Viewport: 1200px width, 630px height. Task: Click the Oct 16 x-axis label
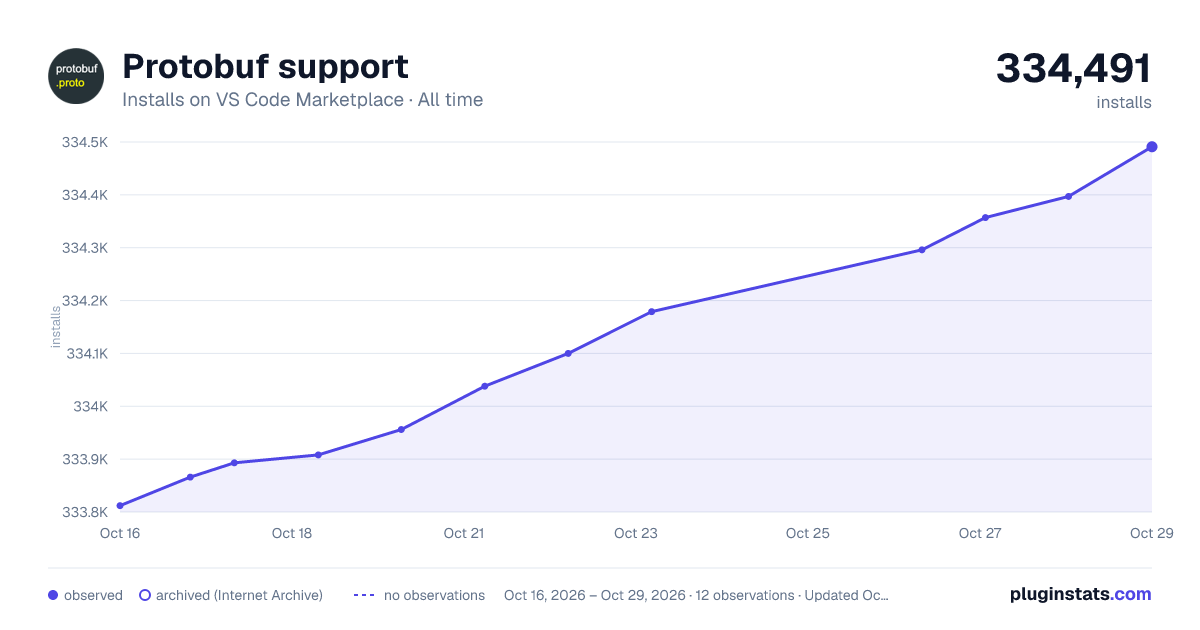pos(120,533)
